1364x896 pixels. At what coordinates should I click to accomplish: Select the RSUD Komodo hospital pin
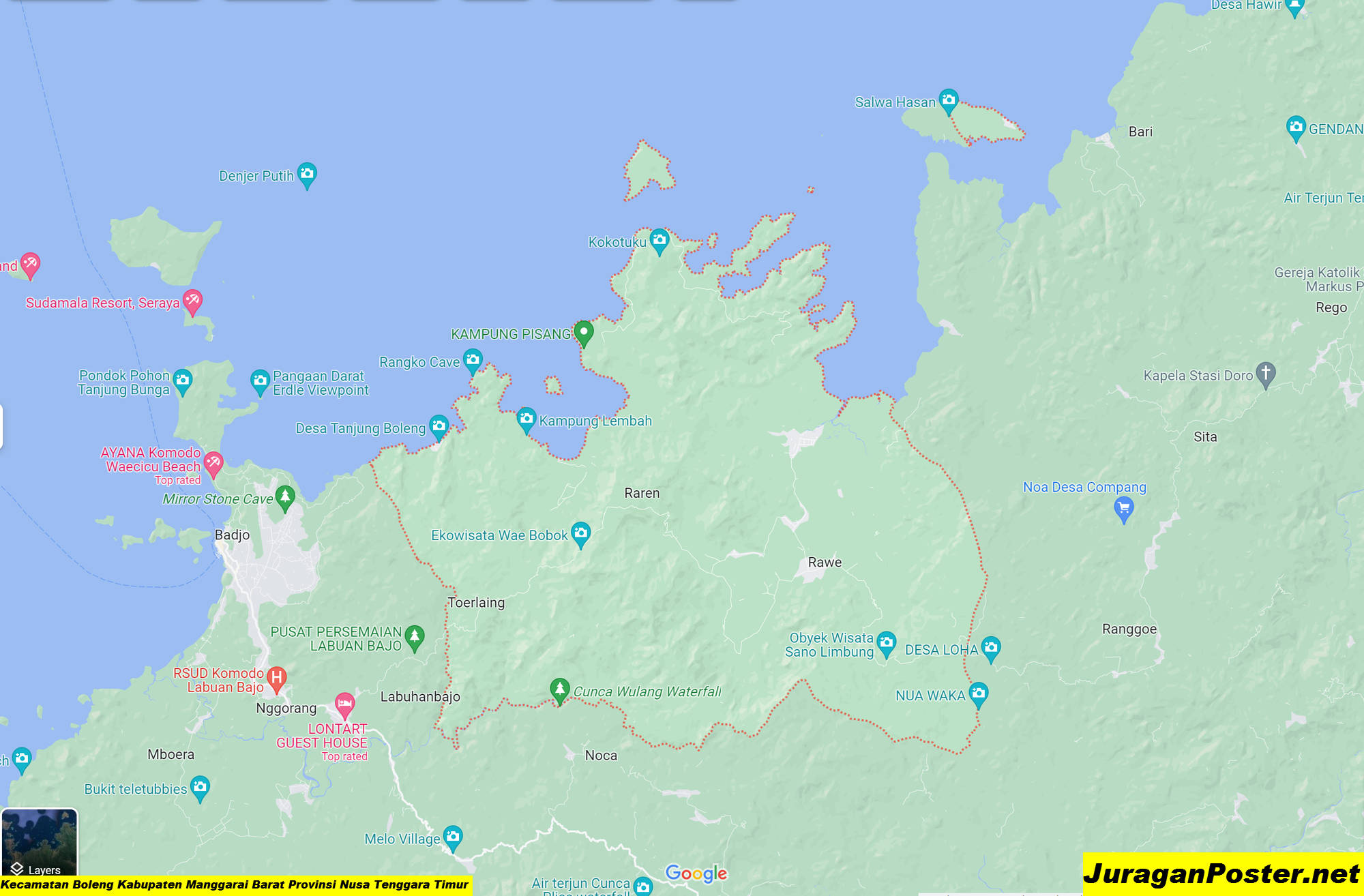click(276, 678)
